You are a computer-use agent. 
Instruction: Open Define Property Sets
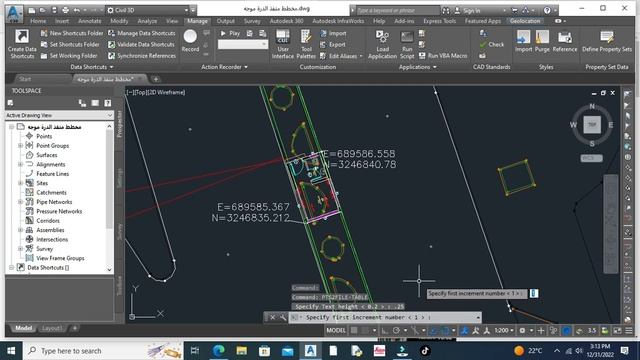tap(607, 41)
